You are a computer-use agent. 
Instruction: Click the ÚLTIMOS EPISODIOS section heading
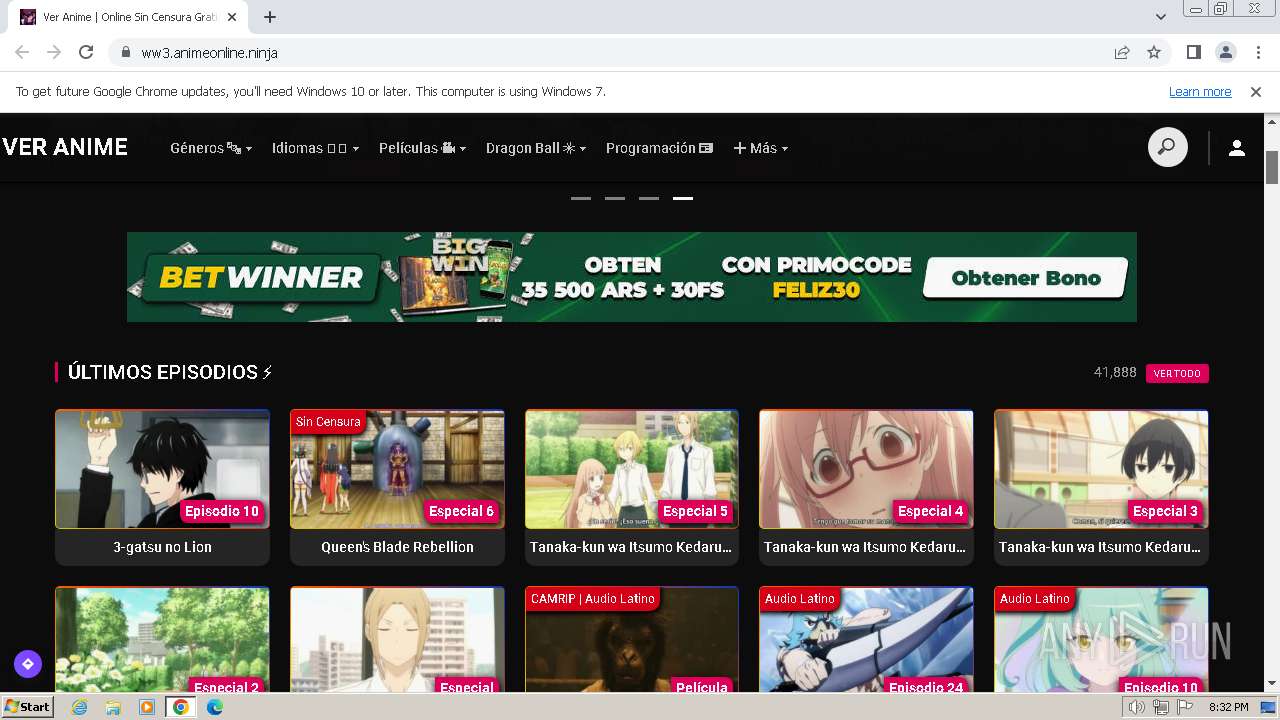point(170,372)
